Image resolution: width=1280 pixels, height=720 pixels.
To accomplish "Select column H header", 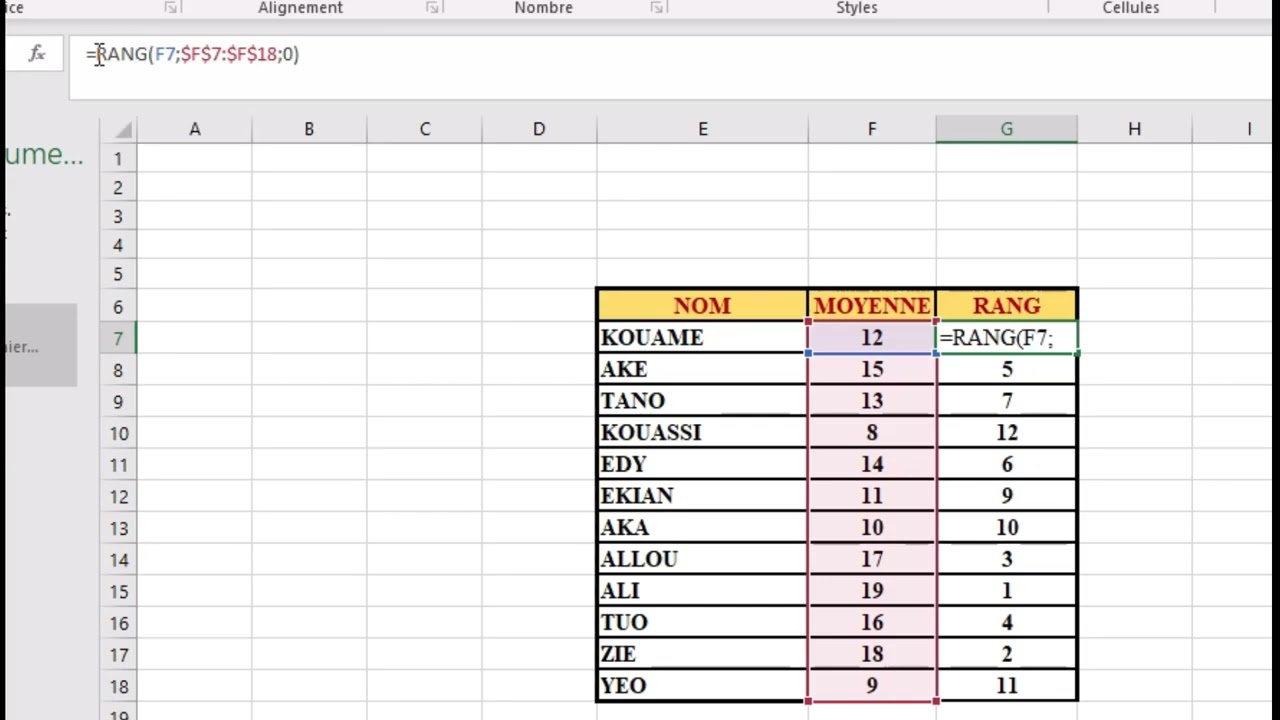I will tap(1134, 129).
